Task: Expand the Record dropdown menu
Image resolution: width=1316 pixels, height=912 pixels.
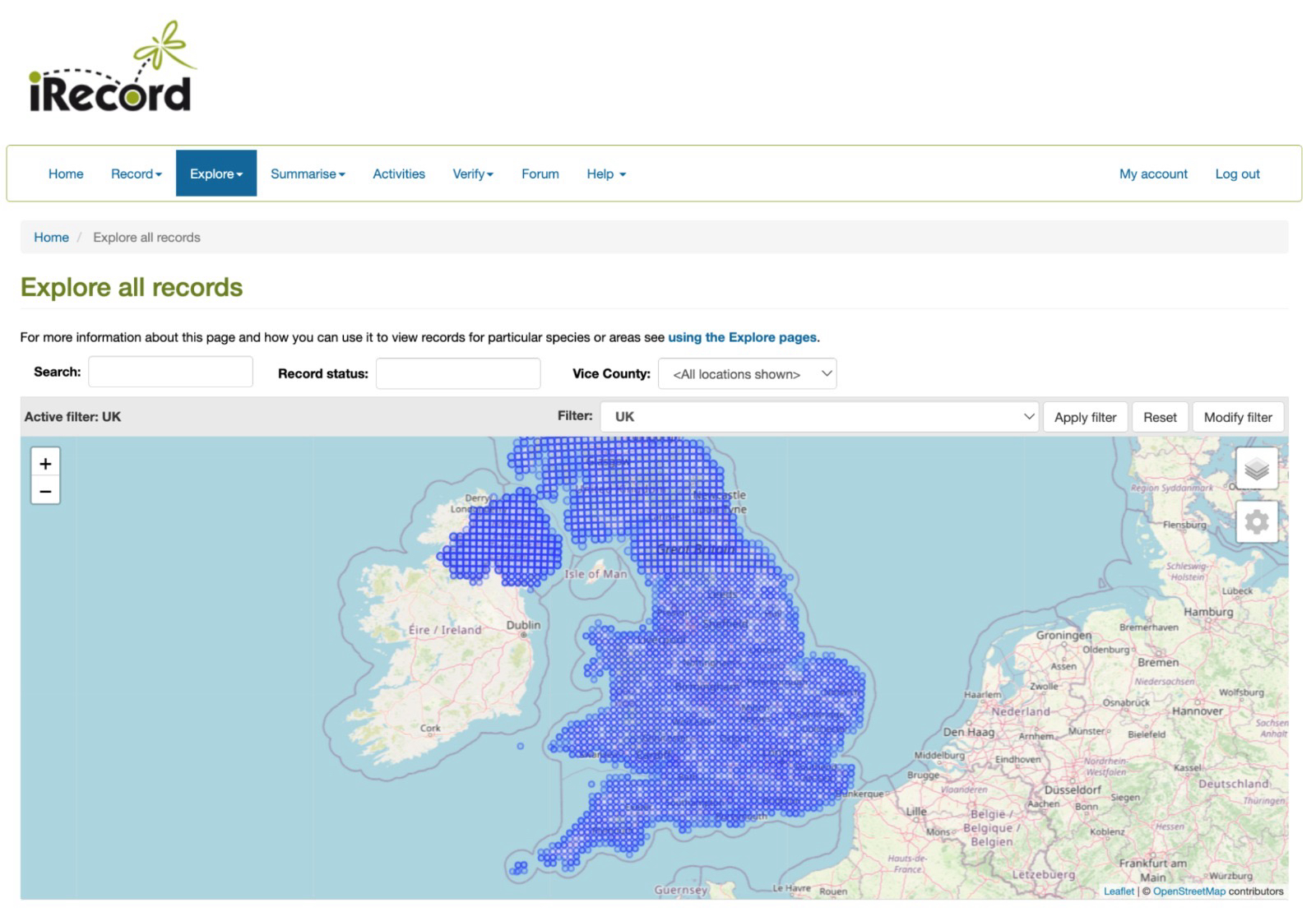Action: 137,174
